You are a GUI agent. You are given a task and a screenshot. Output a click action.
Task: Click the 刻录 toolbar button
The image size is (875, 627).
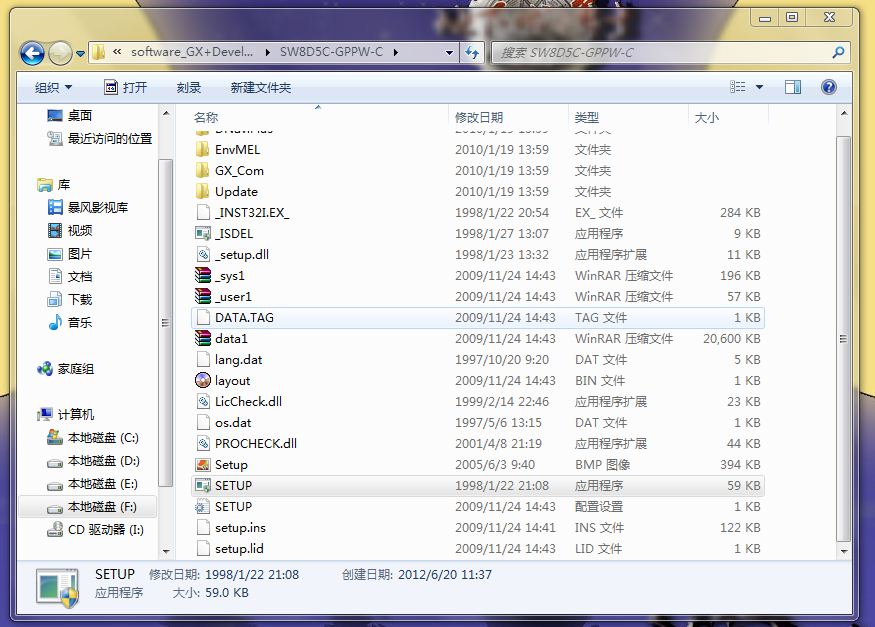click(189, 88)
